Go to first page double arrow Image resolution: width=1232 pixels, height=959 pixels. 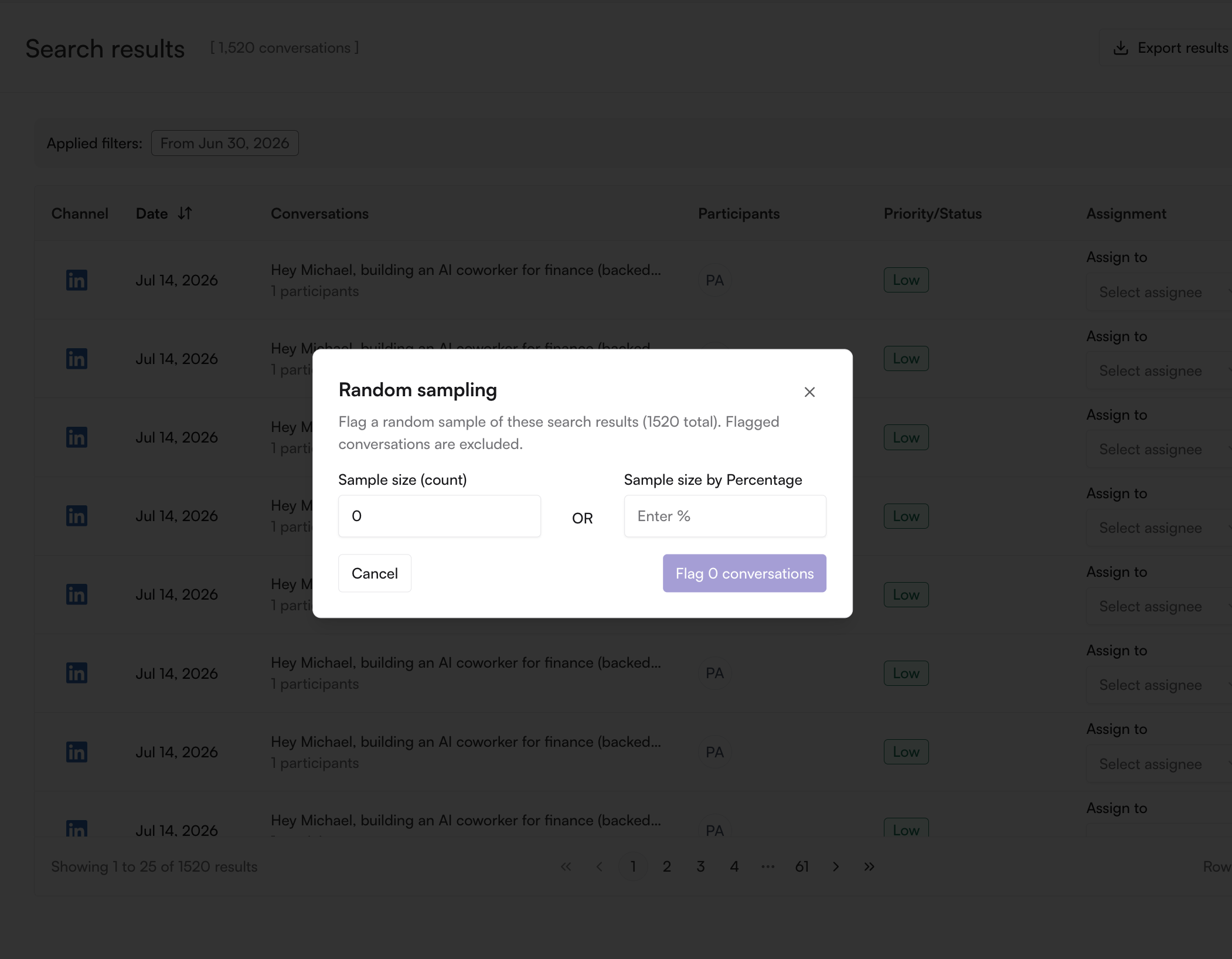pos(566,866)
